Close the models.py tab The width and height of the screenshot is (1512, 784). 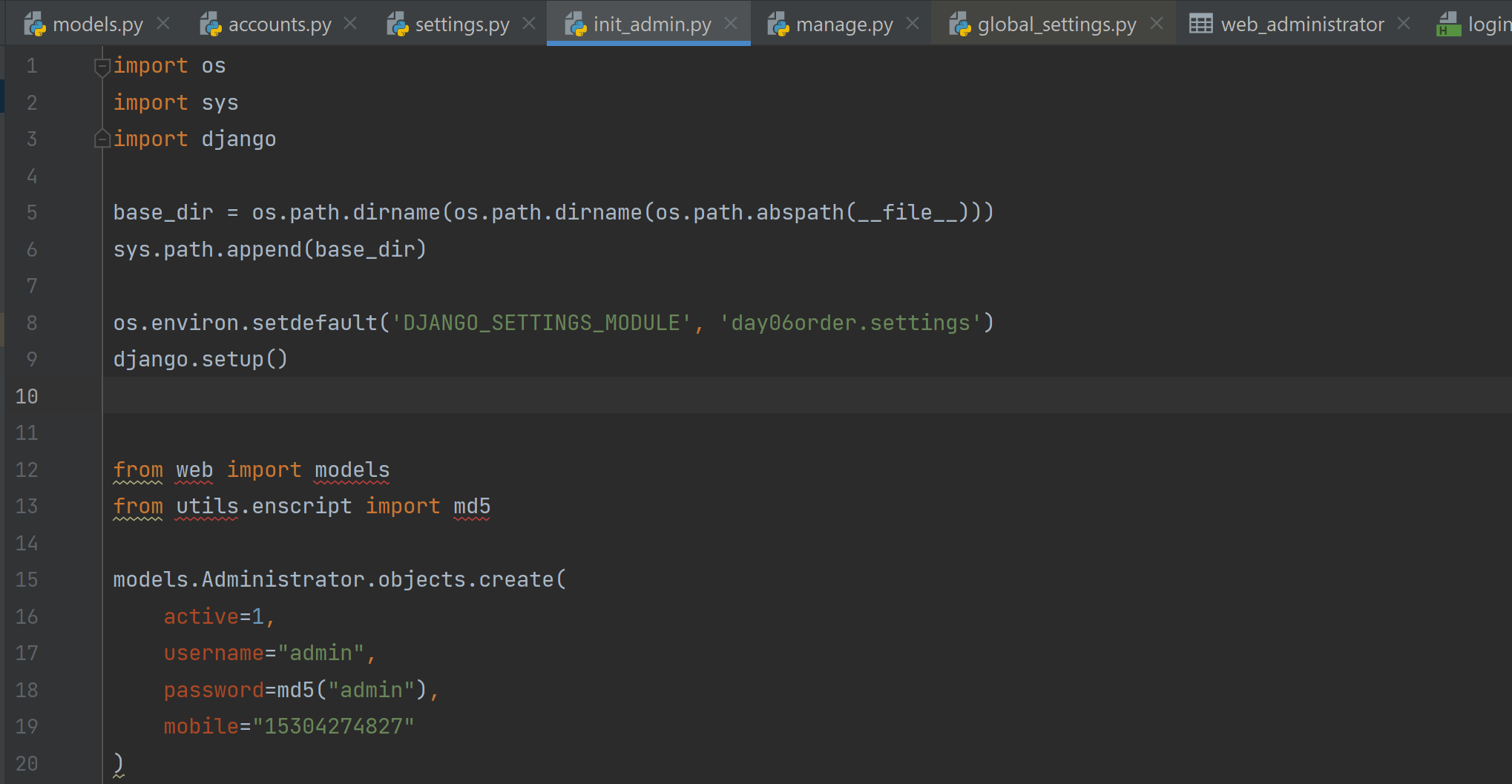click(163, 24)
